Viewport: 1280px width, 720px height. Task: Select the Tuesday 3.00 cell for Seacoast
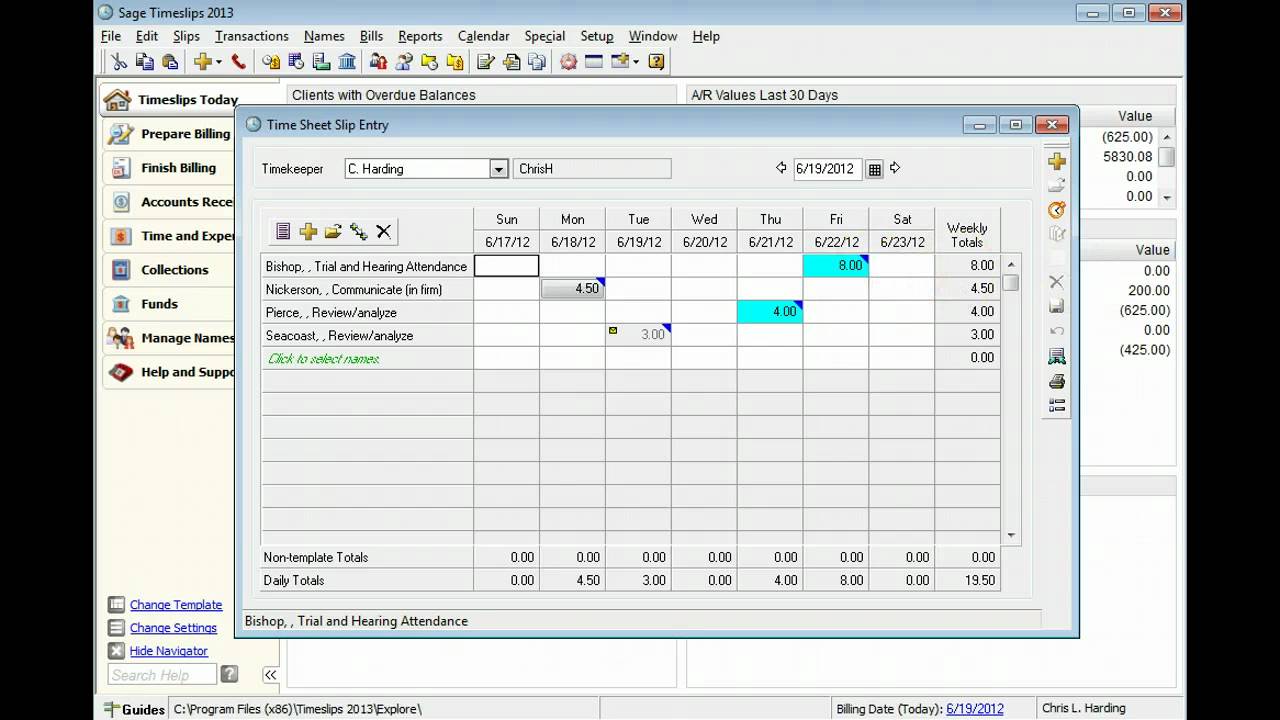coord(638,335)
